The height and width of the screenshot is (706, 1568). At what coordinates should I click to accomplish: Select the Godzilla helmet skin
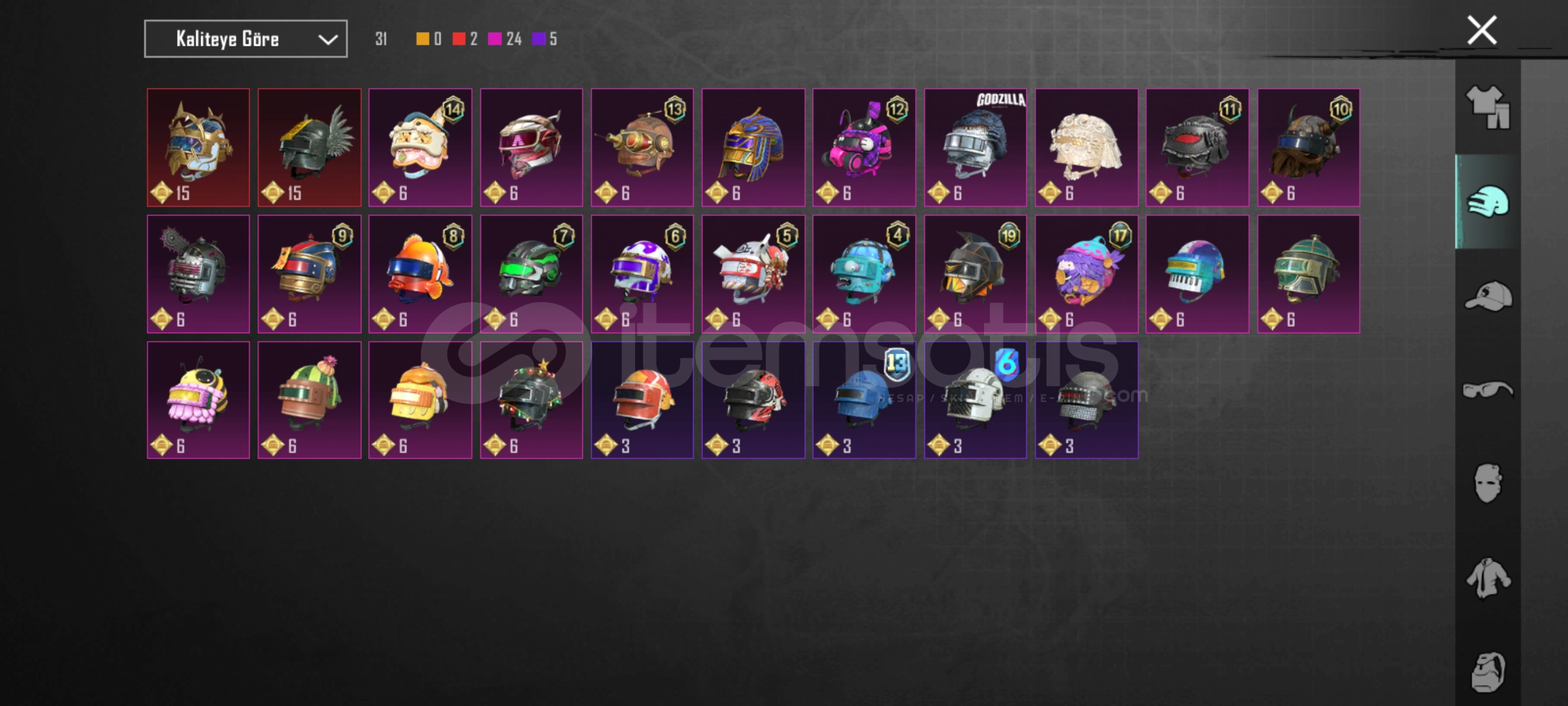click(975, 148)
